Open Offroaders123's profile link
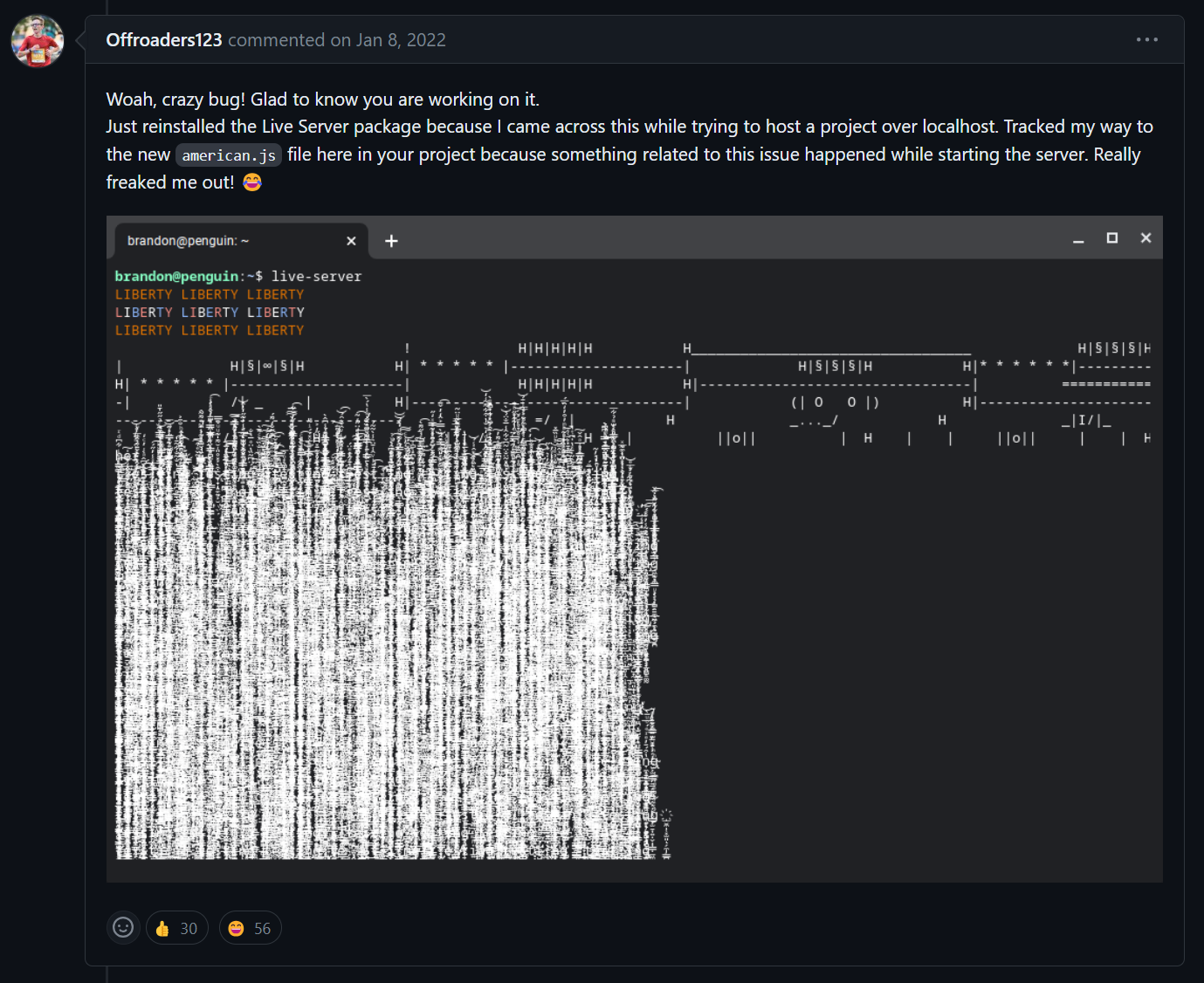The image size is (1204, 983). click(x=163, y=39)
